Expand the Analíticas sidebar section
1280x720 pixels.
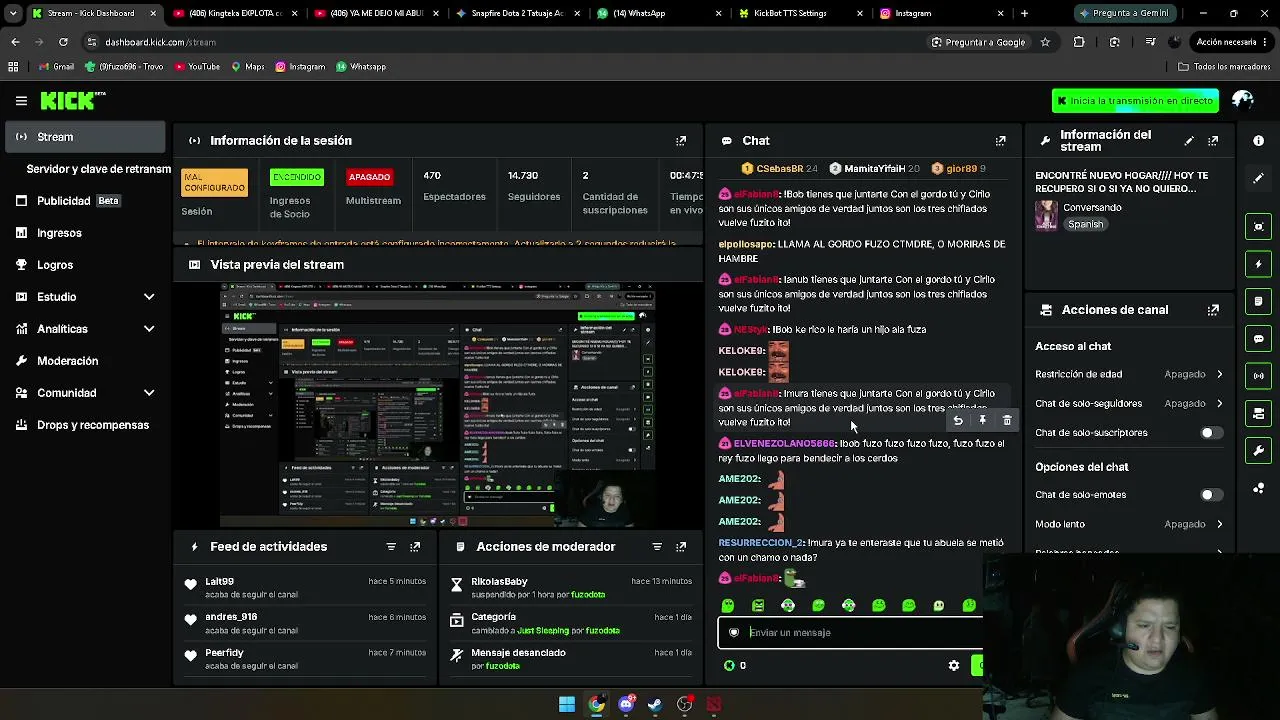[x=85, y=329]
